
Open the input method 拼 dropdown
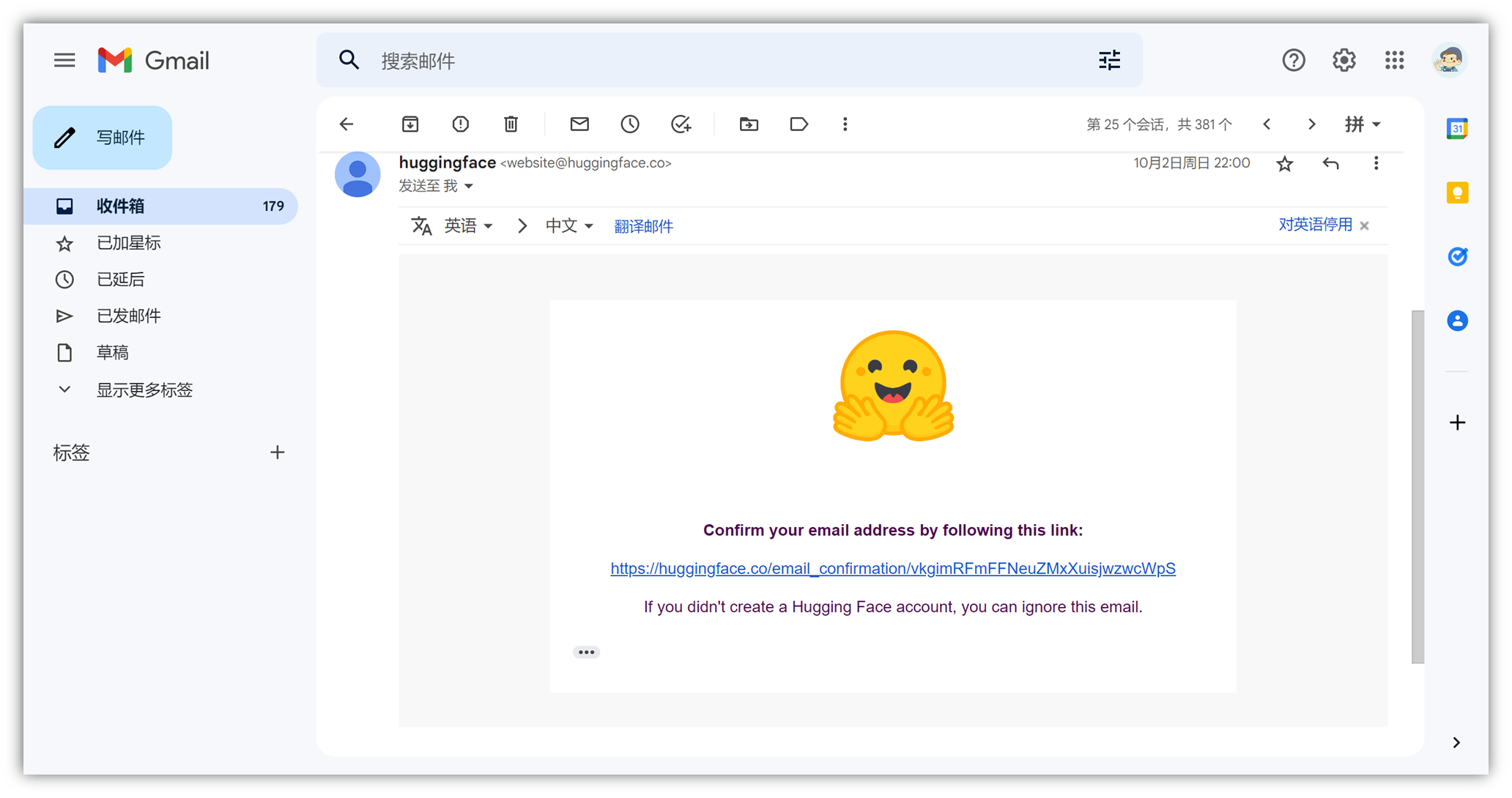1362,124
